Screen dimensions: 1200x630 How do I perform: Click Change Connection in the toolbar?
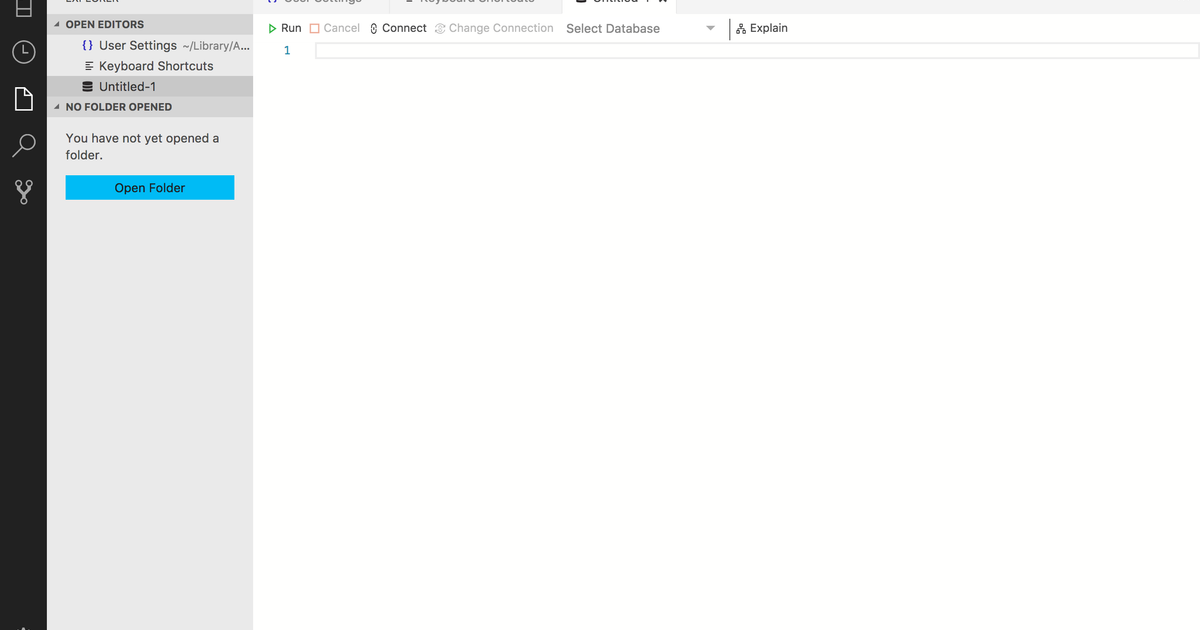pos(494,28)
